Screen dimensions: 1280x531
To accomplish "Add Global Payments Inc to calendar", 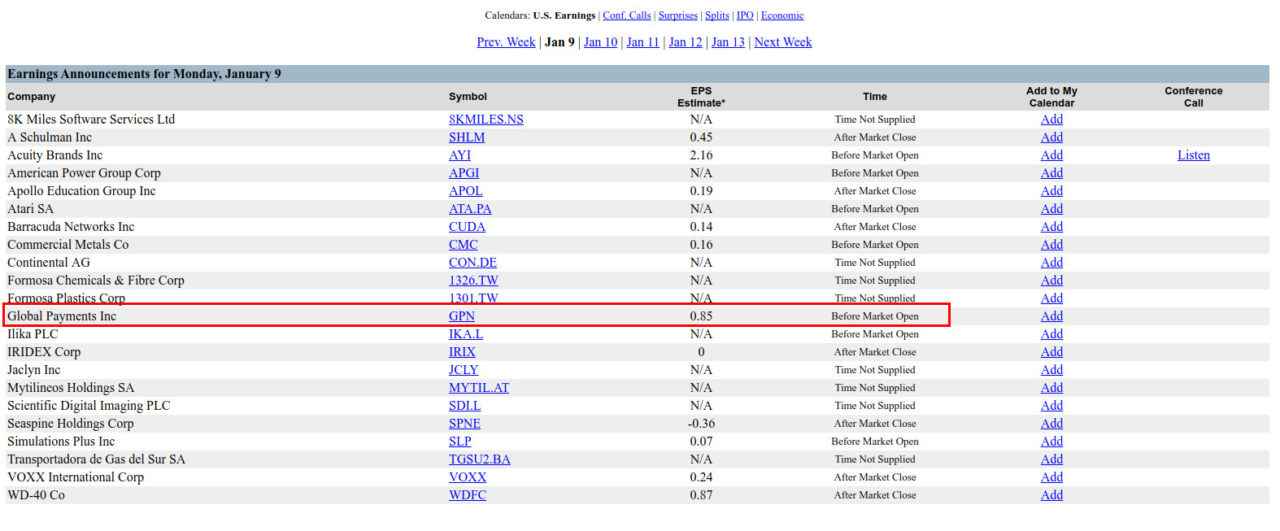I will click(1052, 317).
